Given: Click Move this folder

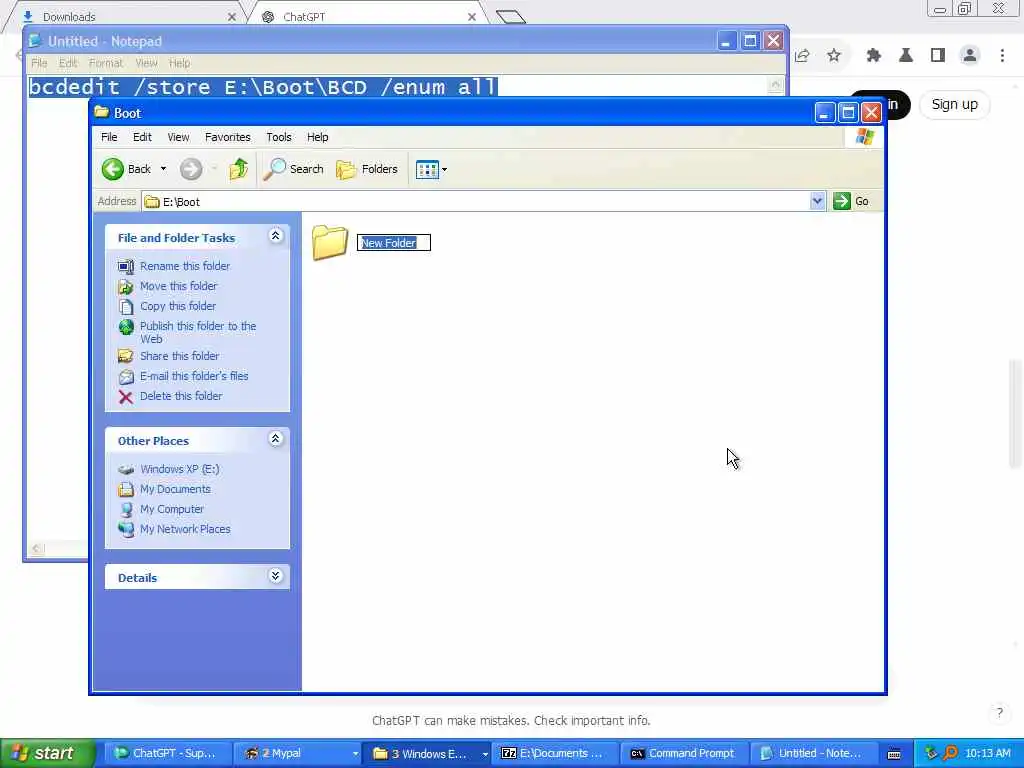Looking at the screenshot, I should (178, 286).
